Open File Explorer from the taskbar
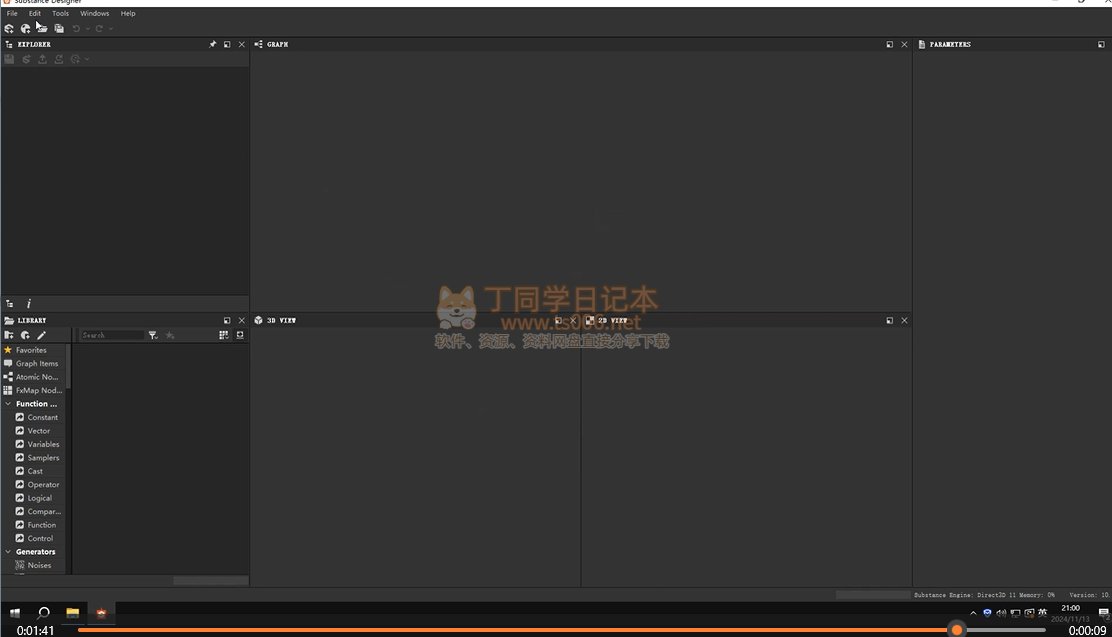Screen dimensions: 1112x637 click(x=72, y=613)
